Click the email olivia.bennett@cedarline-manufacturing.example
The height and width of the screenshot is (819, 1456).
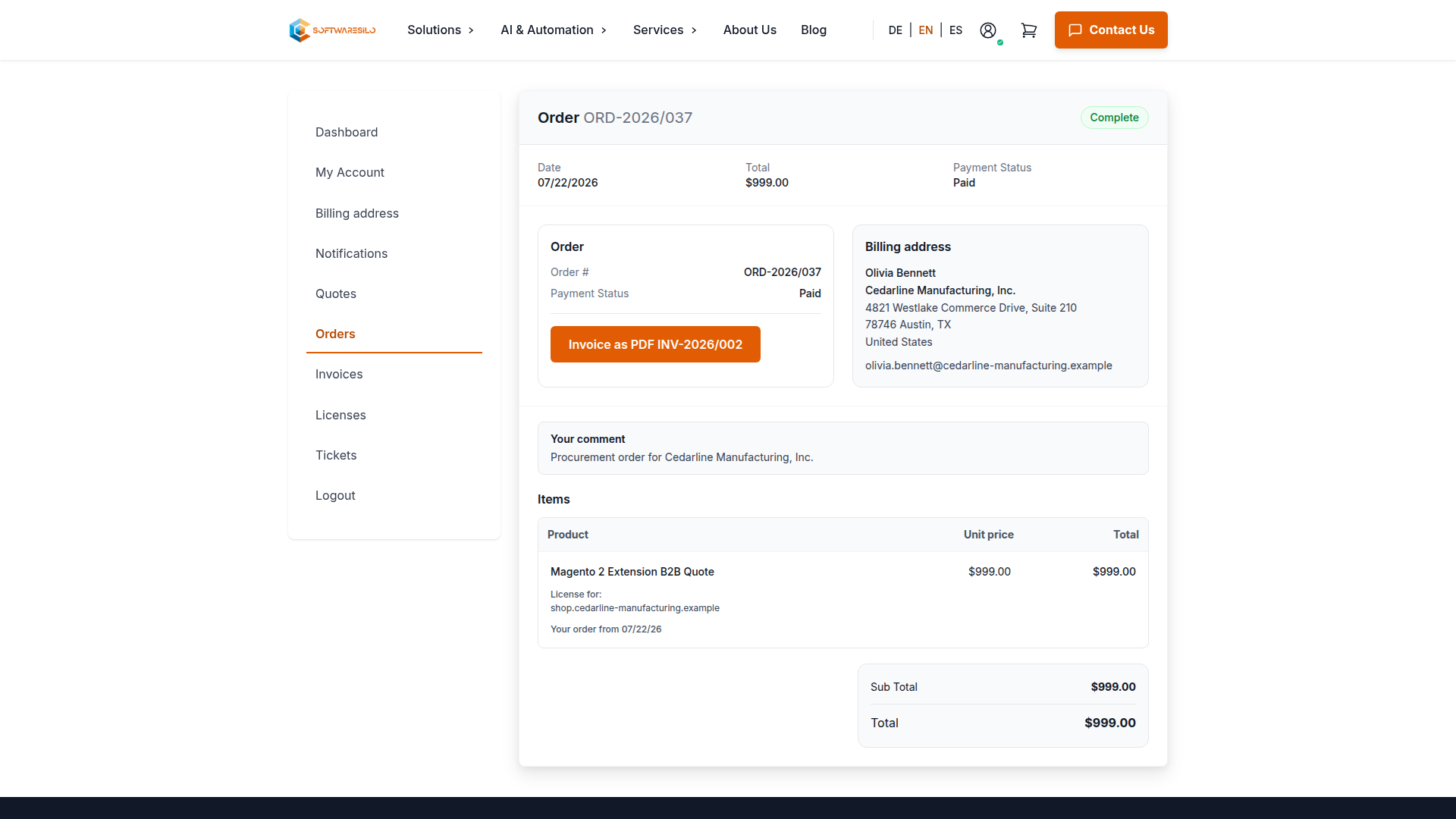(989, 366)
